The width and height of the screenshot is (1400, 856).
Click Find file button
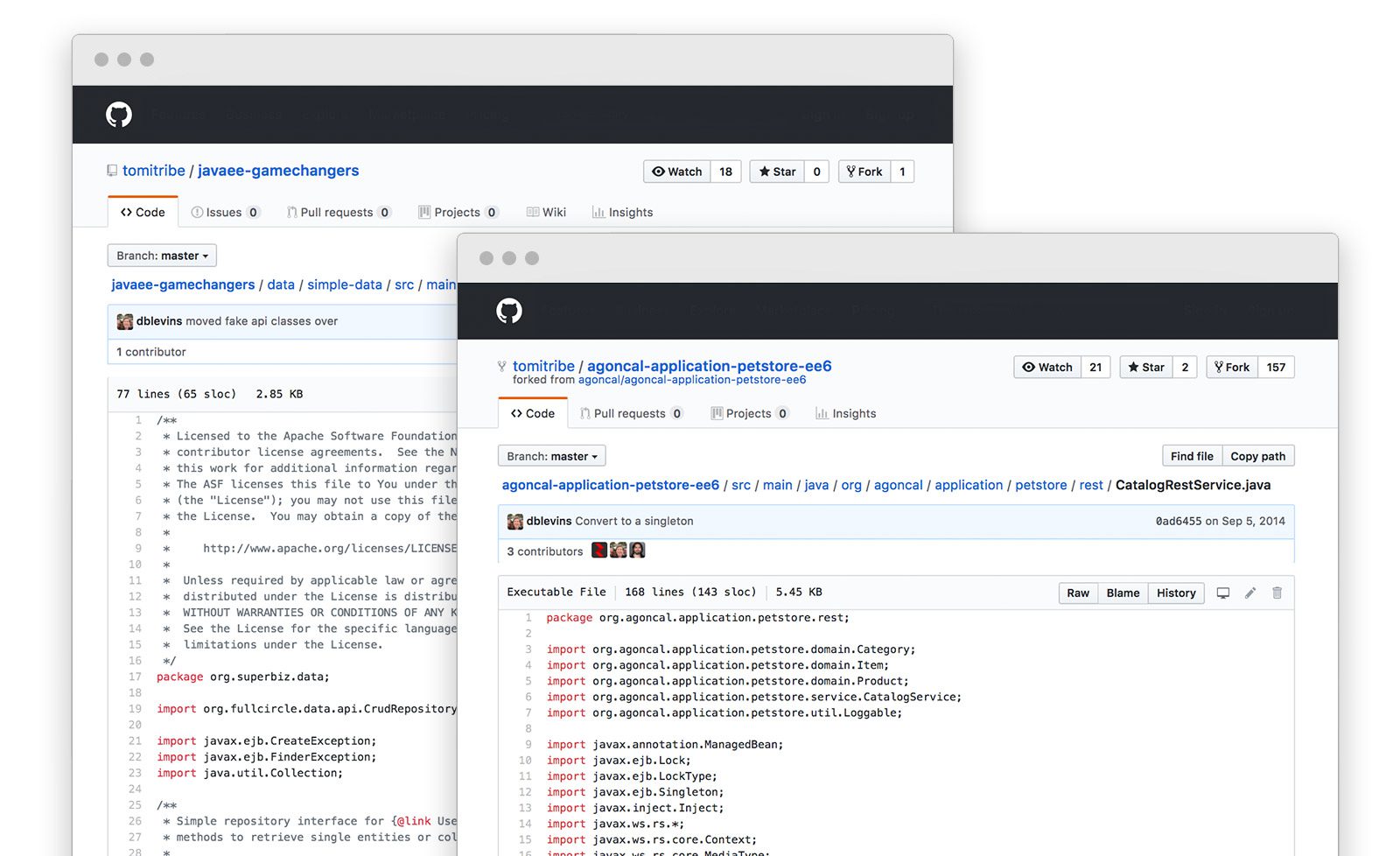[x=1192, y=456]
